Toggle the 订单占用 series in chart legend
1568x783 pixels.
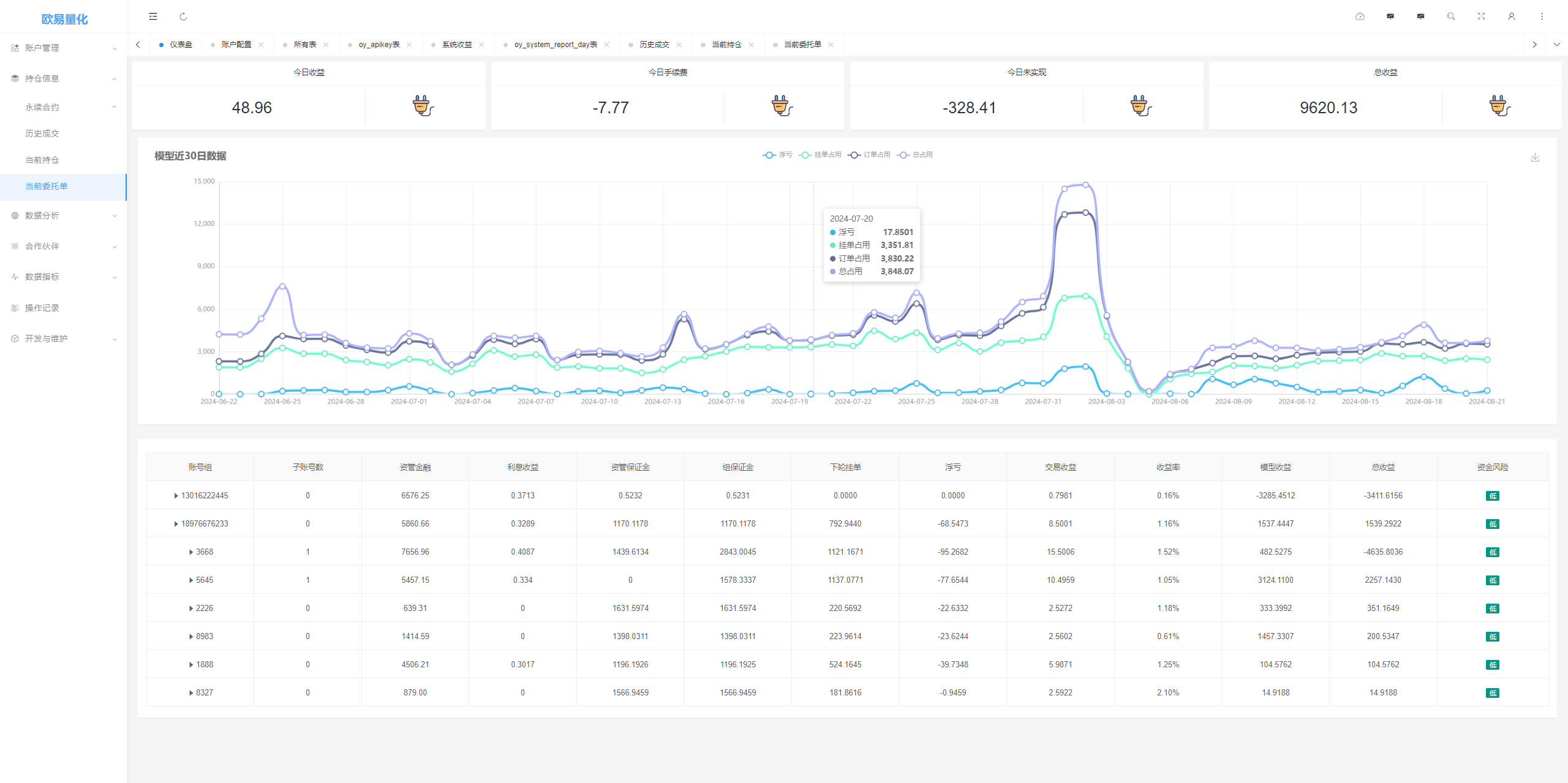869,155
